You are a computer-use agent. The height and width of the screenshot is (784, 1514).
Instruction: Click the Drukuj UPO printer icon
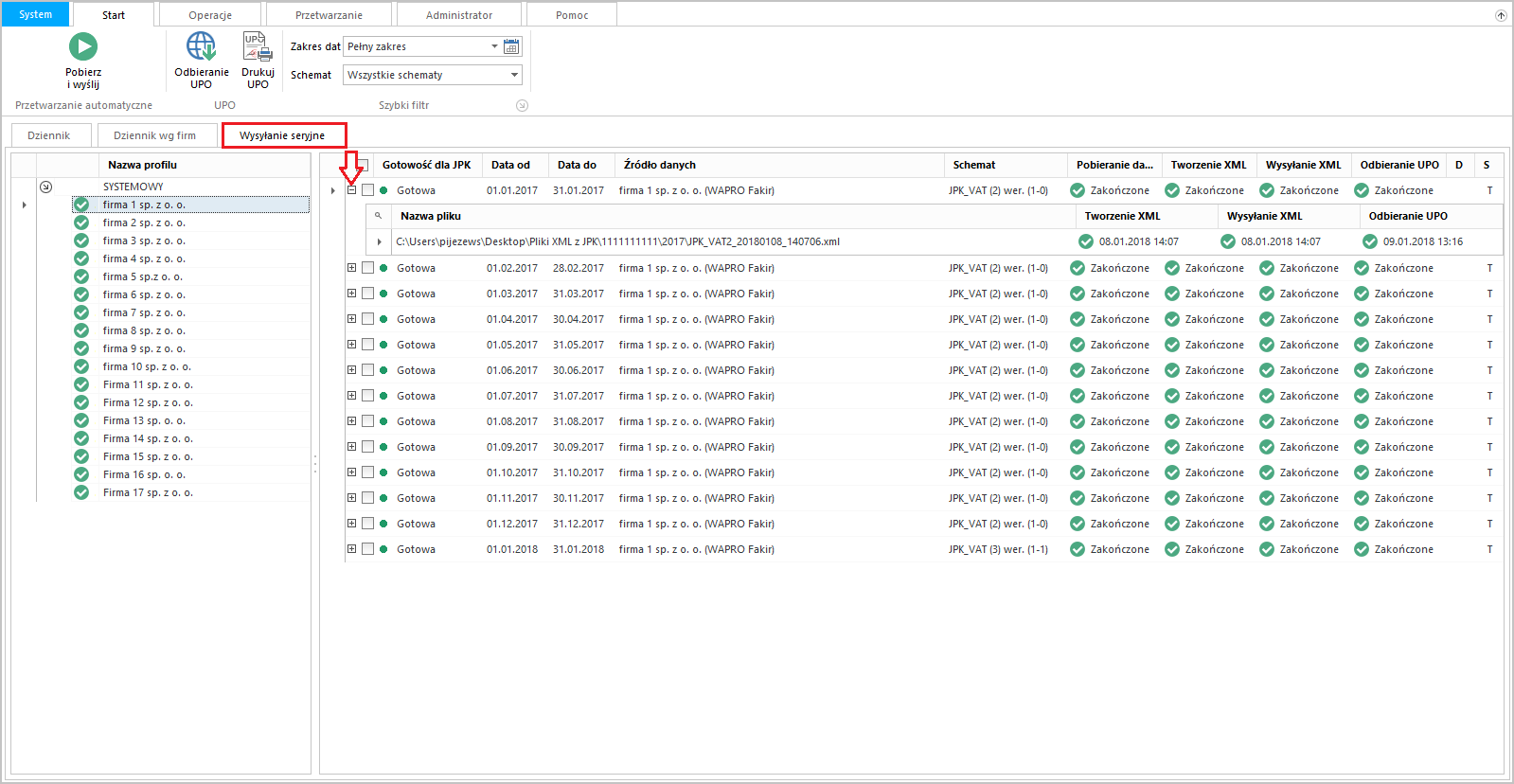tap(258, 46)
